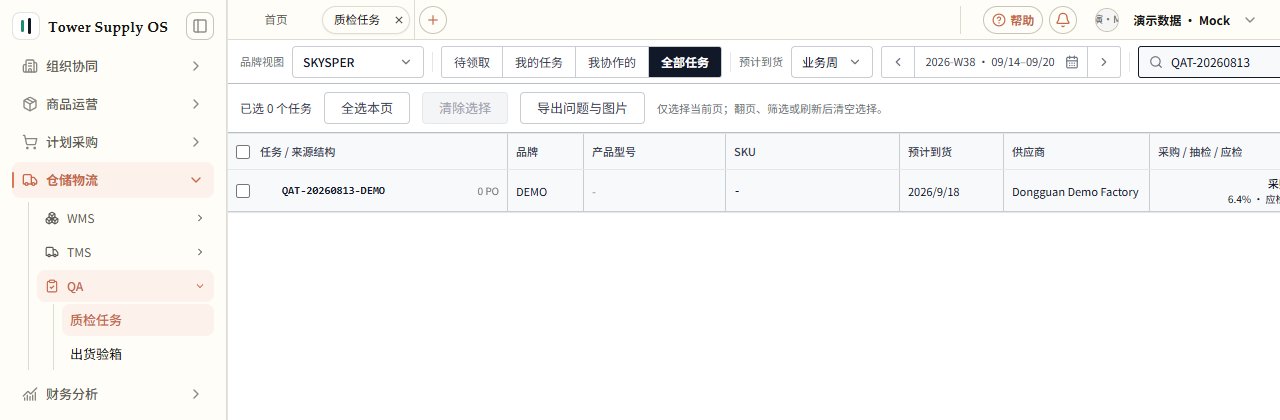The height and width of the screenshot is (420, 1280).
Task: Open the 业务周 period dropdown
Action: pyautogui.click(x=831, y=62)
